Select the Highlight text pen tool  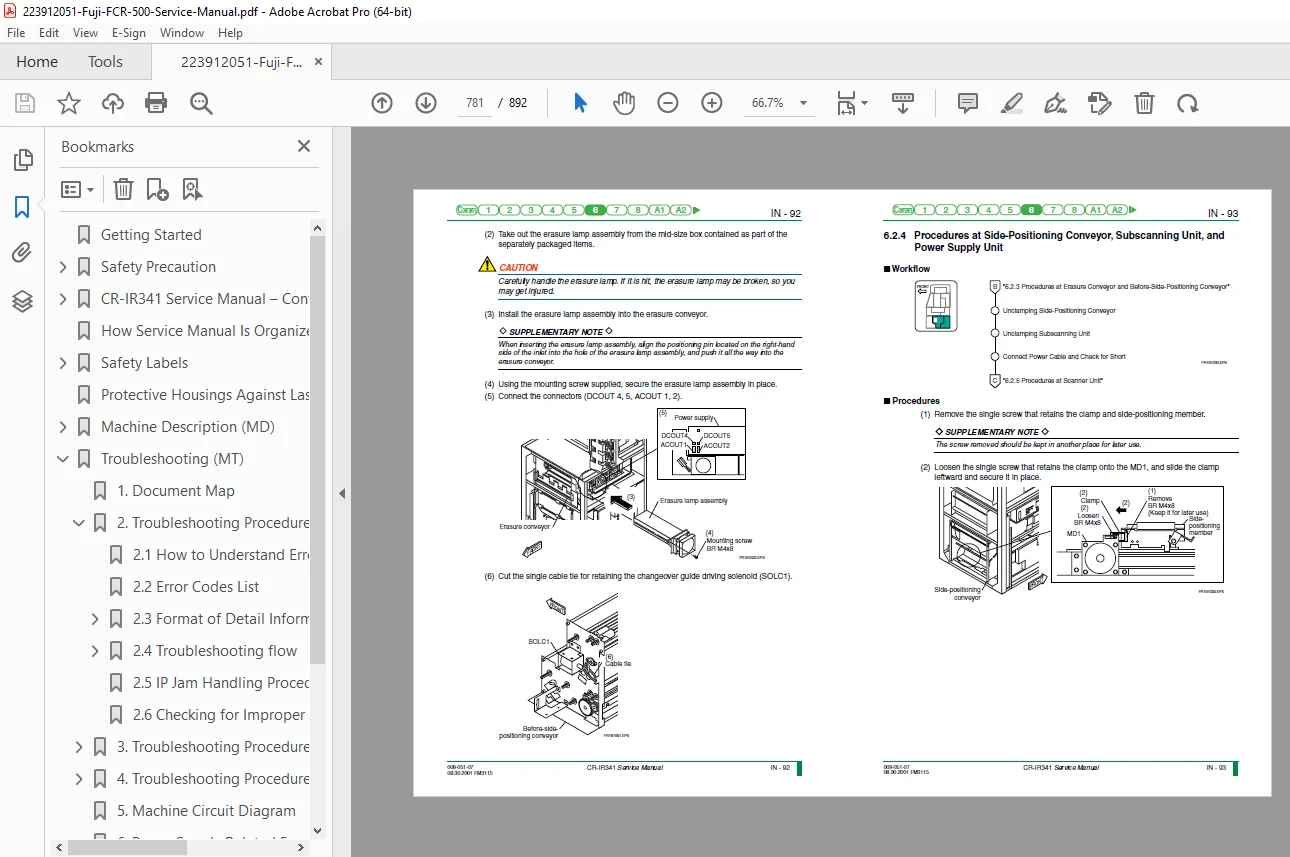coord(1011,103)
